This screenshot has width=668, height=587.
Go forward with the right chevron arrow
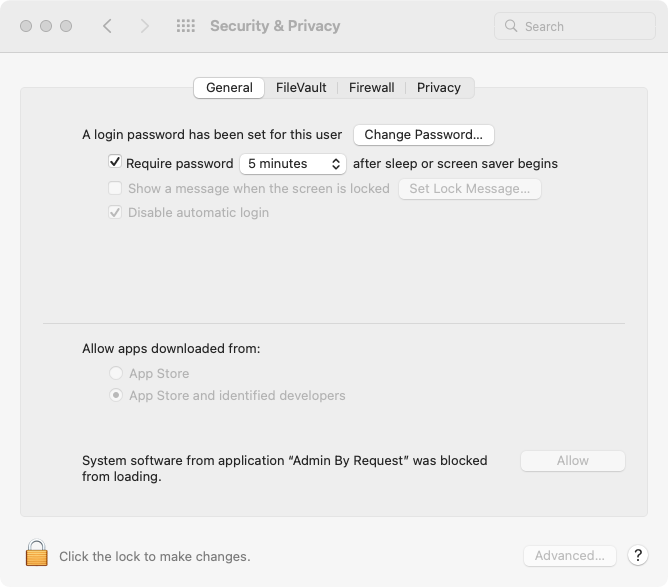tap(145, 26)
